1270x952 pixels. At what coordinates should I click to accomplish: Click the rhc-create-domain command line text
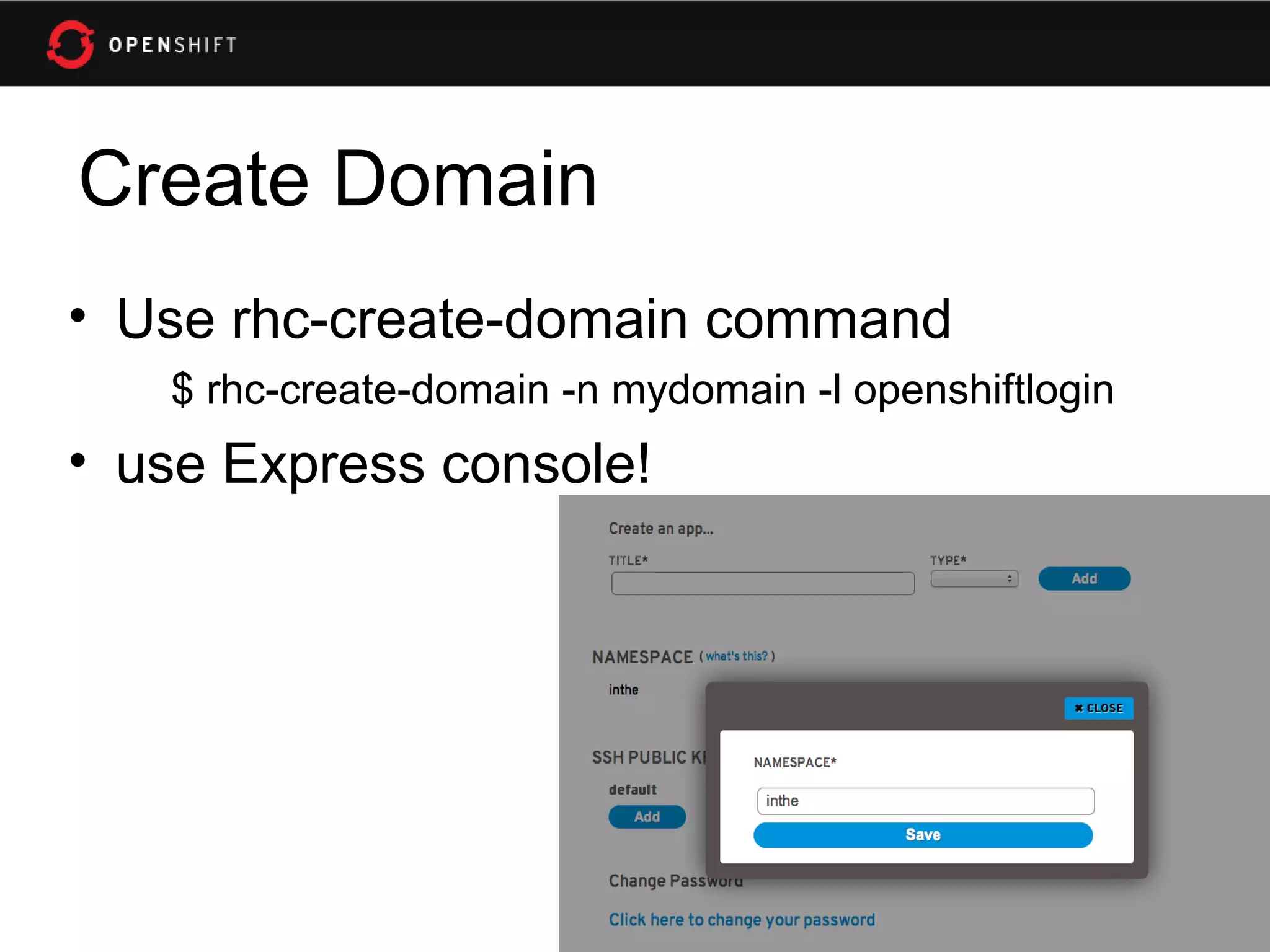(x=643, y=390)
